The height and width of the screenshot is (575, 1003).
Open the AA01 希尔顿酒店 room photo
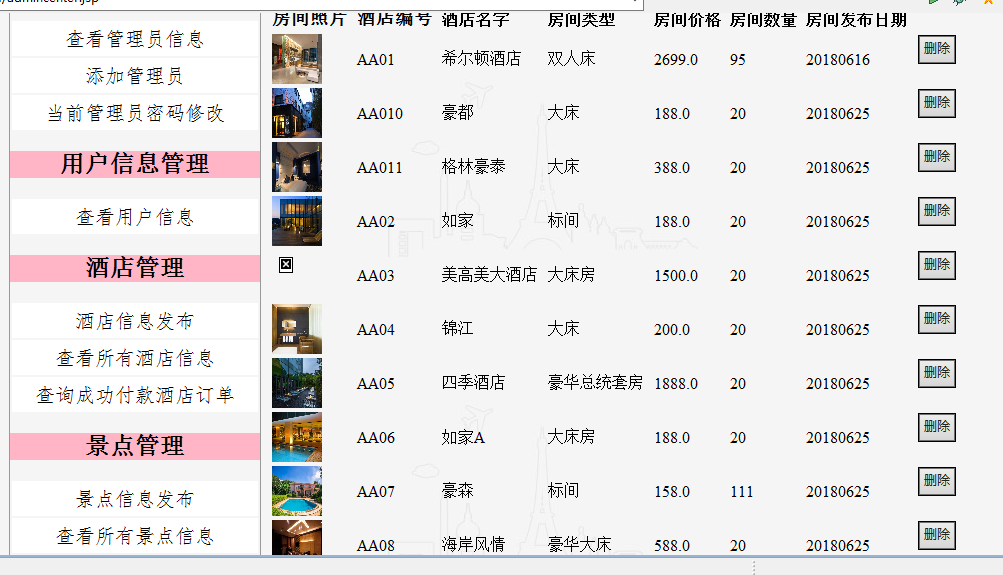(x=297, y=59)
